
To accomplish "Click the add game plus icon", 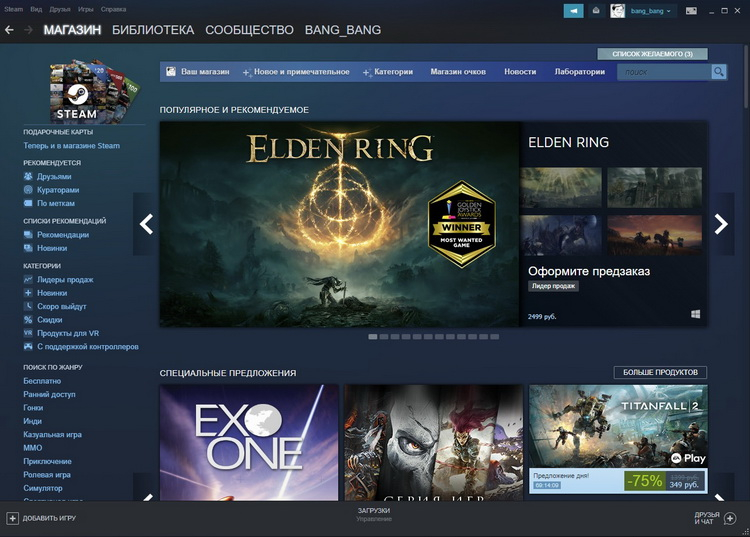I will click(x=12, y=518).
